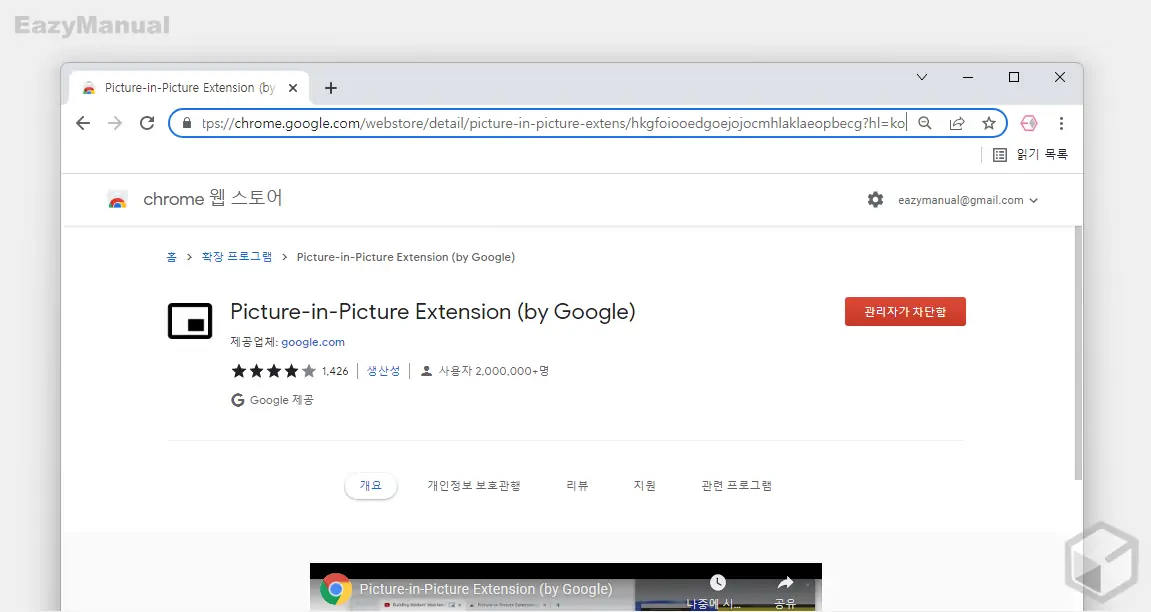Click the share page icon in address bar
This screenshot has width=1151, height=612.
(x=957, y=123)
